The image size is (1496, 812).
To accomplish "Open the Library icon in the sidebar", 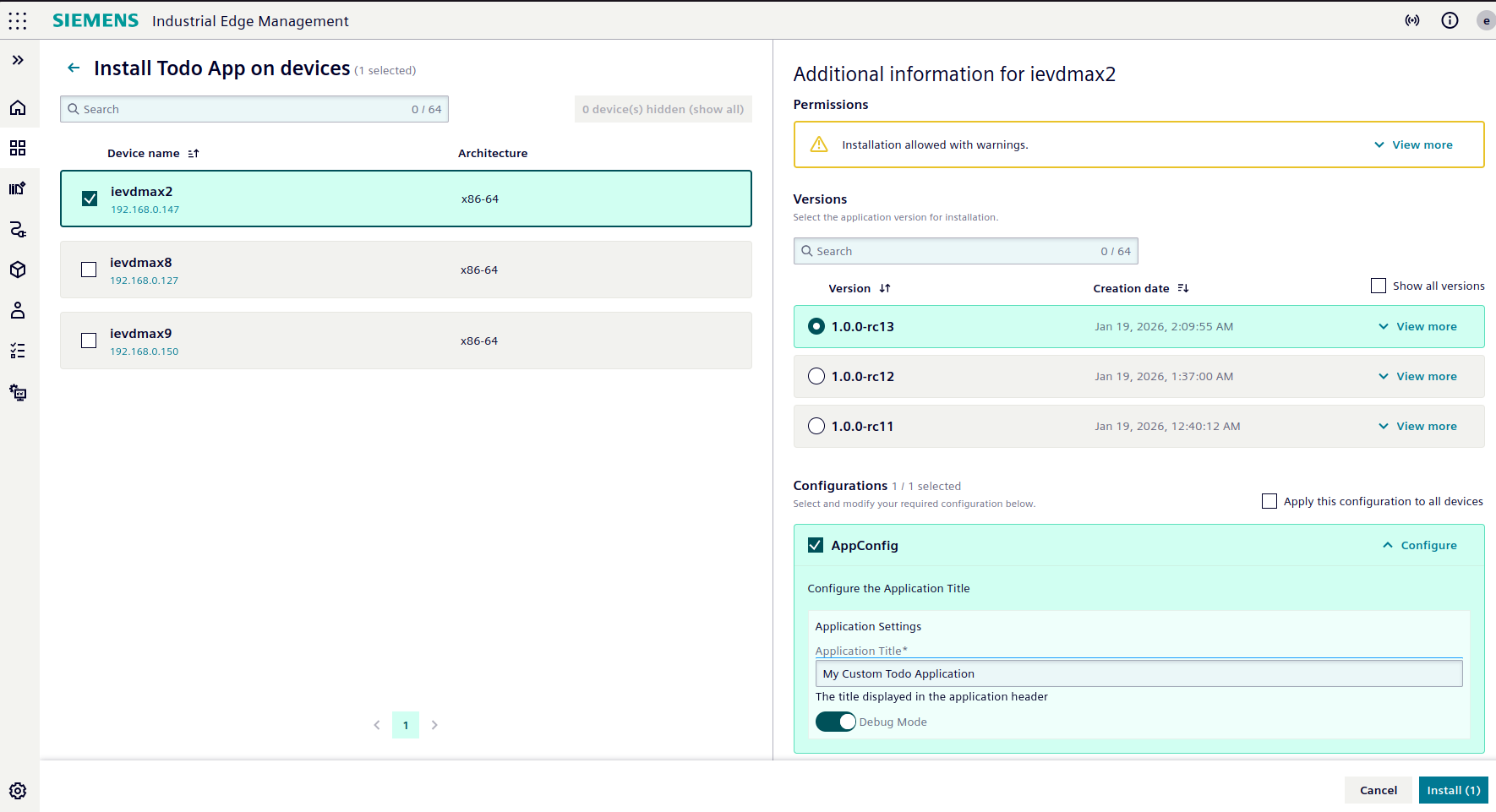I will point(18,188).
